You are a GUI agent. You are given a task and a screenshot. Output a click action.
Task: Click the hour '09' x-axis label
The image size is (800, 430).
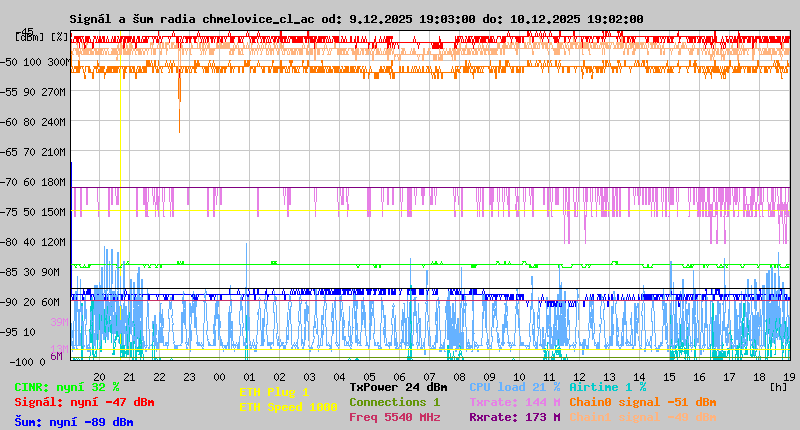tap(490, 377)
